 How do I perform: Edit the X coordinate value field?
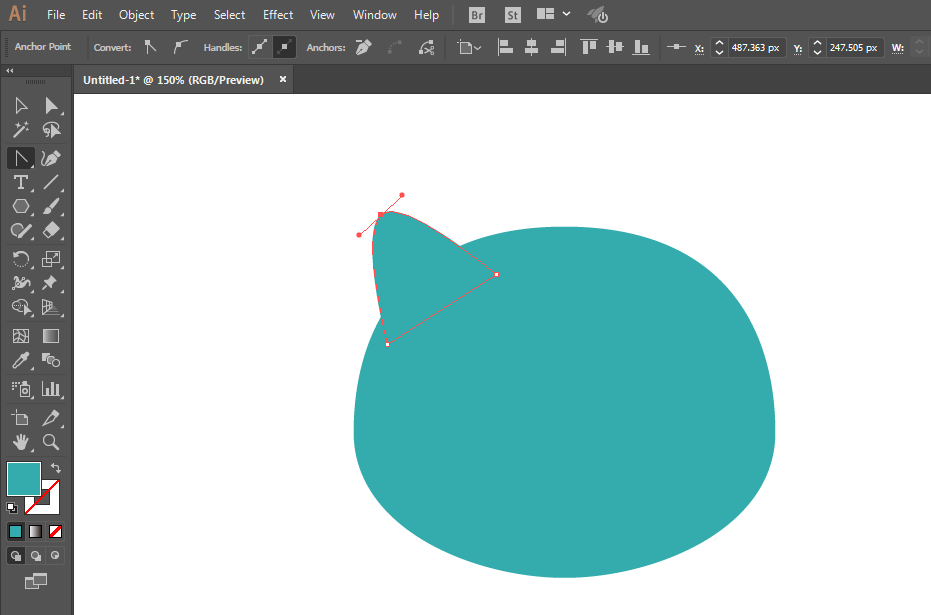tap(755, 47)
